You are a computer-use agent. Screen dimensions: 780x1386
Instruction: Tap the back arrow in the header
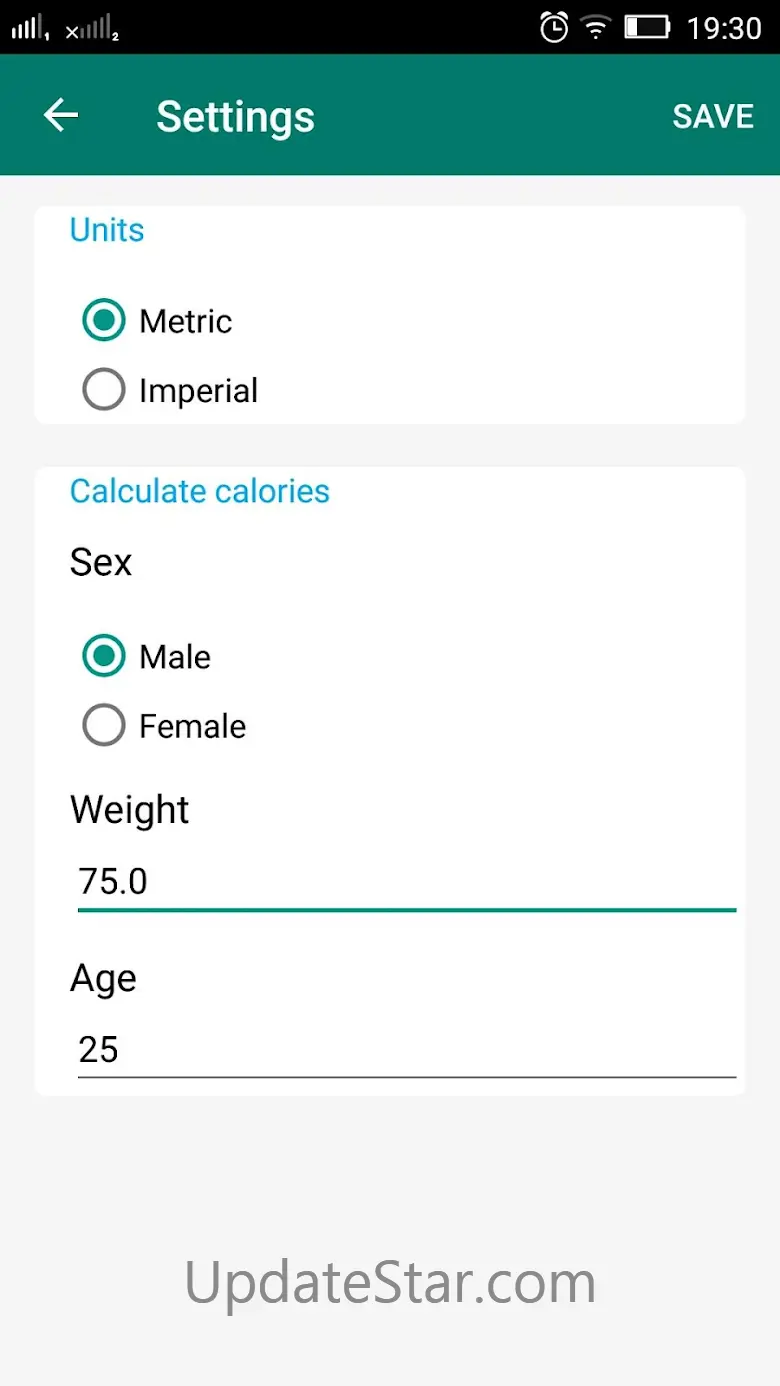pyautogui.click(x=61, y=116)
